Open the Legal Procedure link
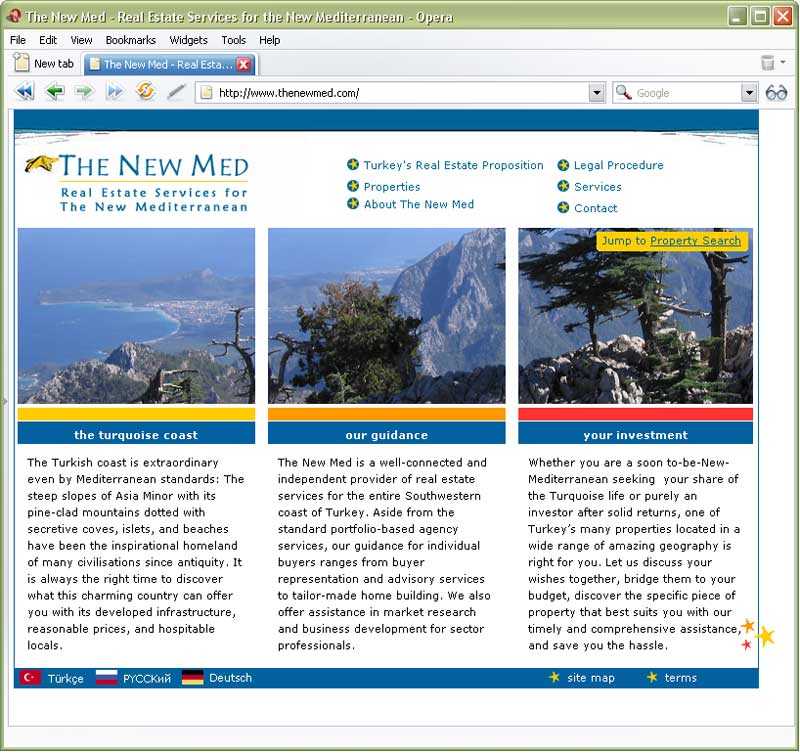The height and width of the screenshot is (753, 800). point(618,165)
